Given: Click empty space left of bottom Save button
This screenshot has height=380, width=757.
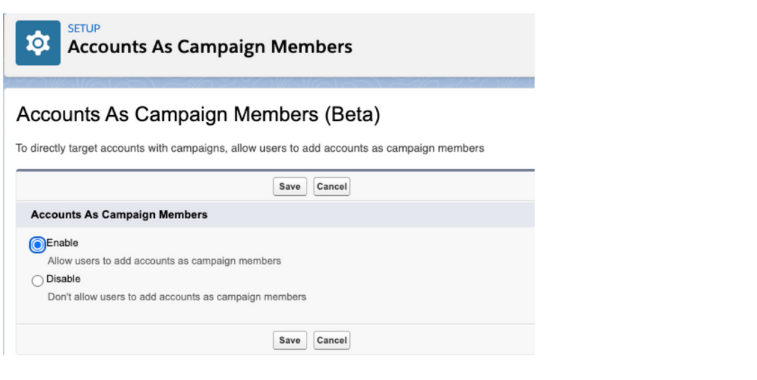Looking at the screenshot, I should [x=145, y=340].
